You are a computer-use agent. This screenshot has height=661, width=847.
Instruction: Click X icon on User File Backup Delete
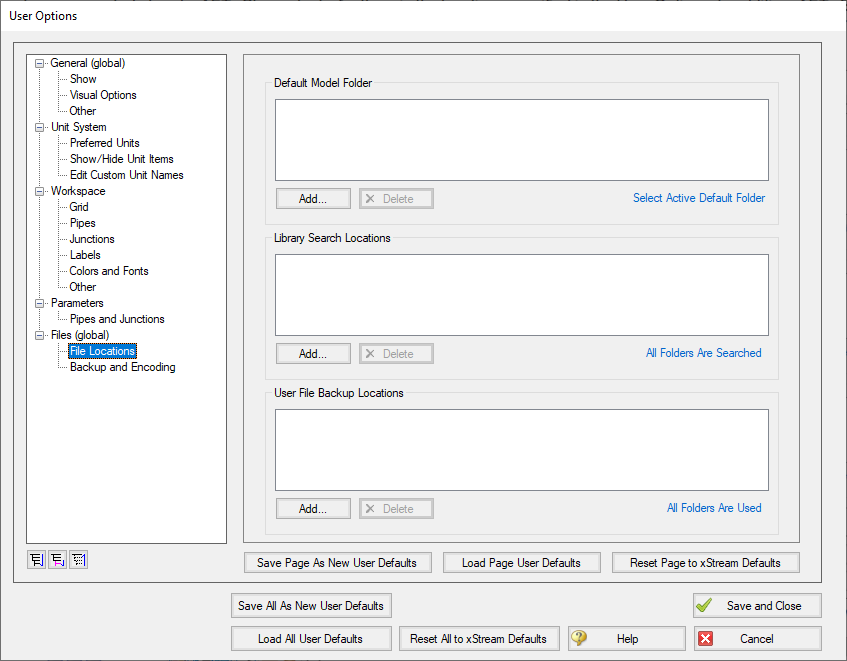(x=370, y=509)
